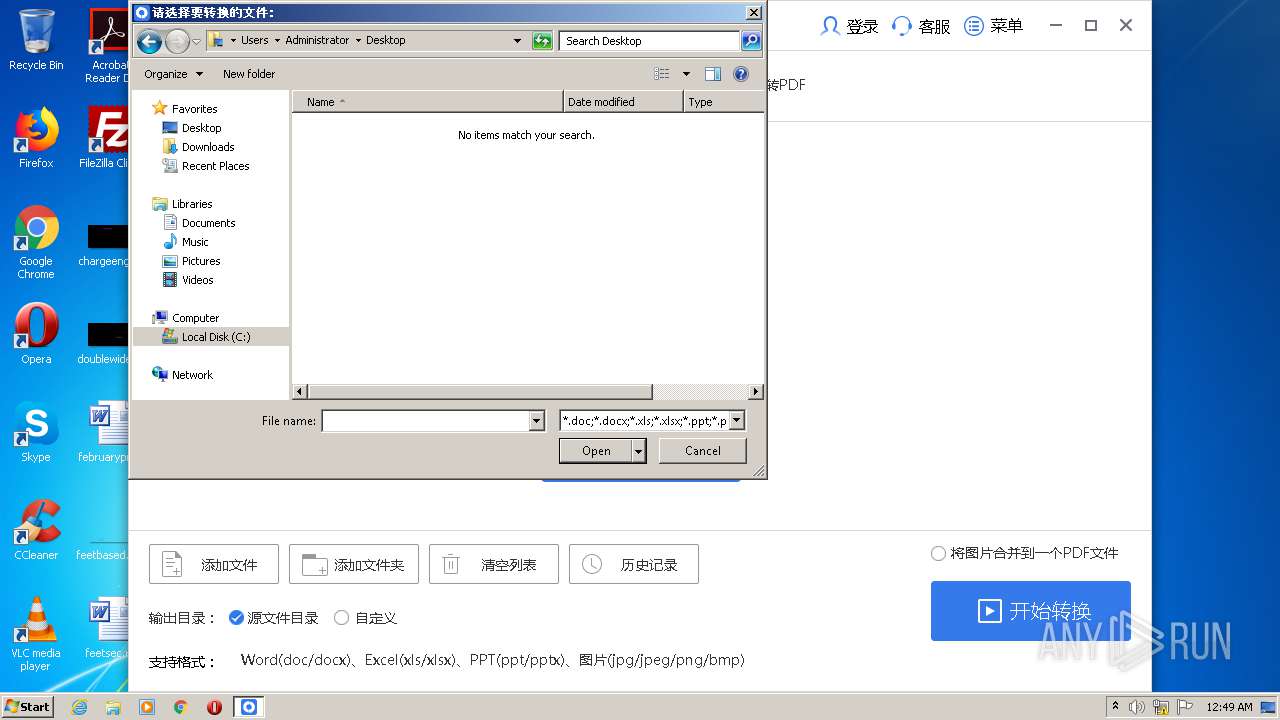The height and width of the screenshot is (720, 1280).
Task: Open the Organize menu
Action: point(173,74)
